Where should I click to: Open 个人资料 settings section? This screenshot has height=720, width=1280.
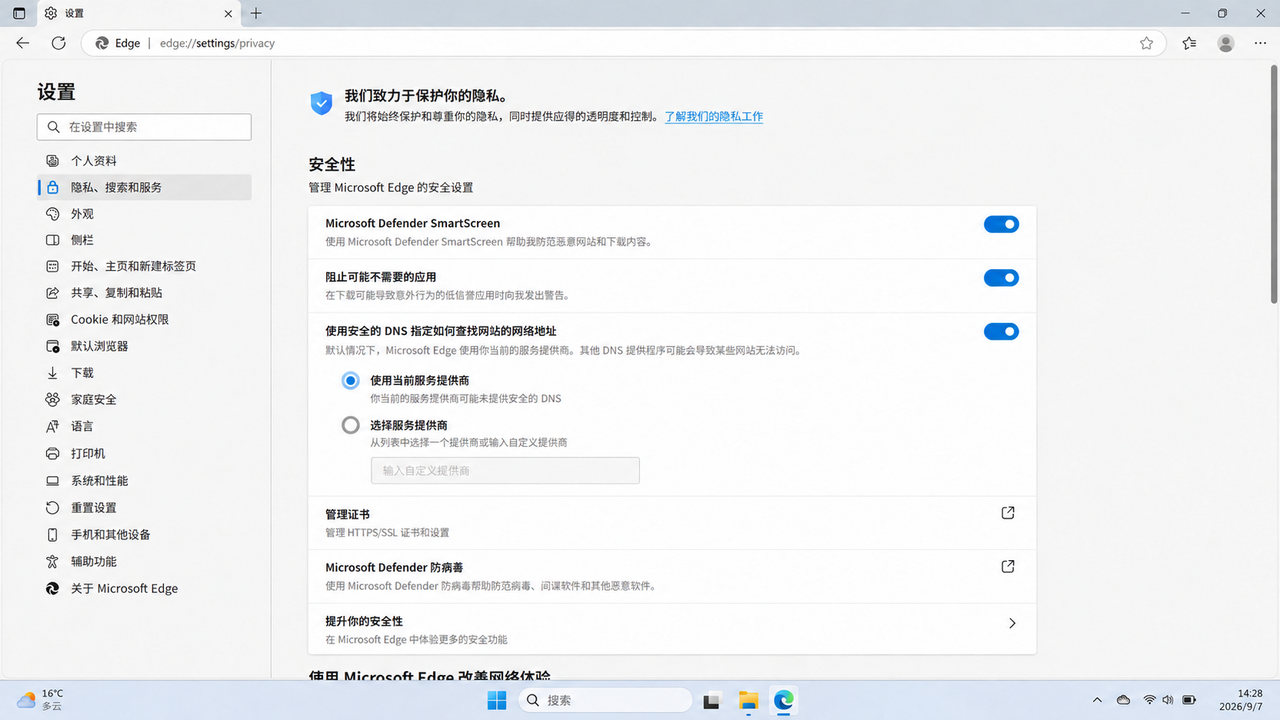144,161
